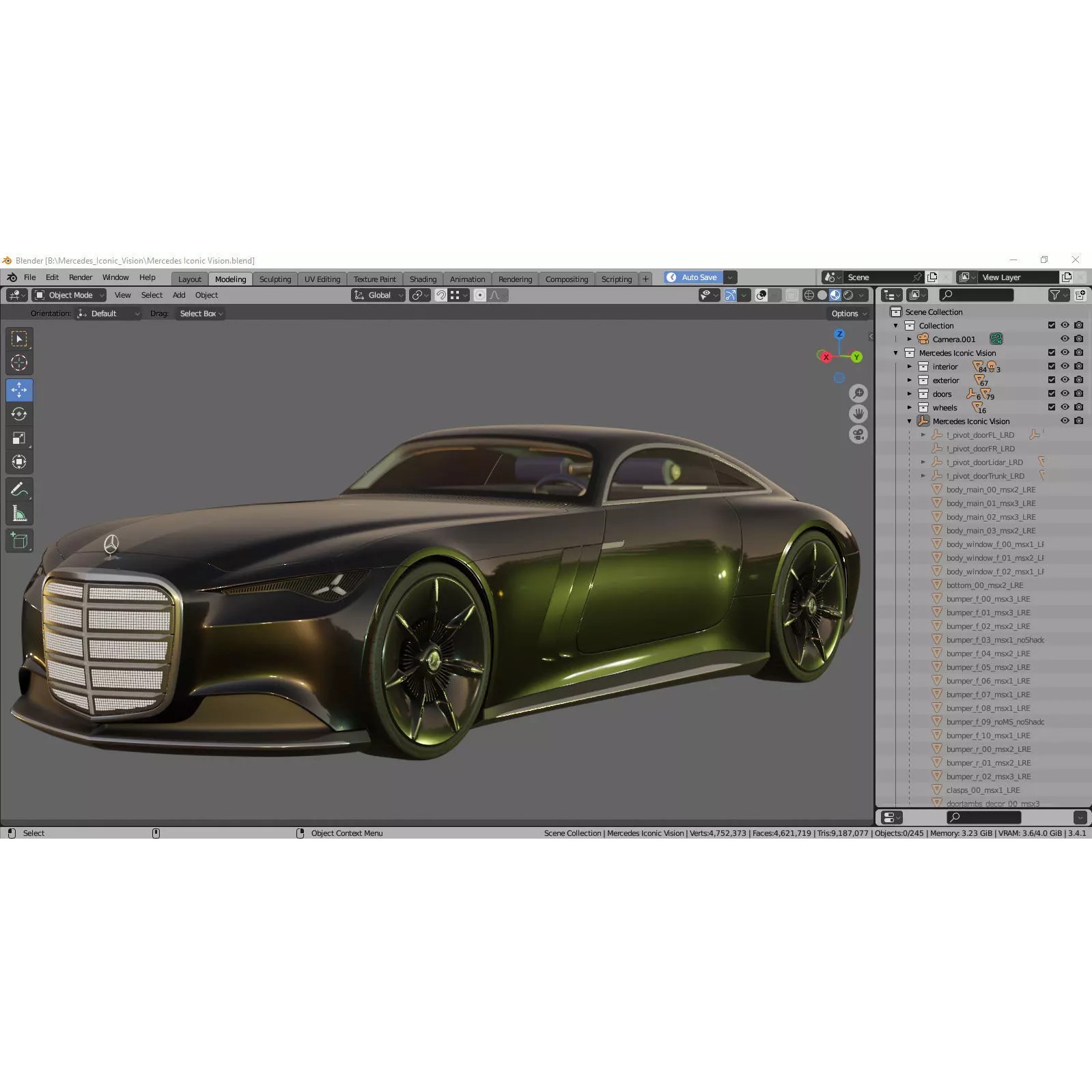
Task: Select the Measure tool
Action: click(x=19, y=514)
